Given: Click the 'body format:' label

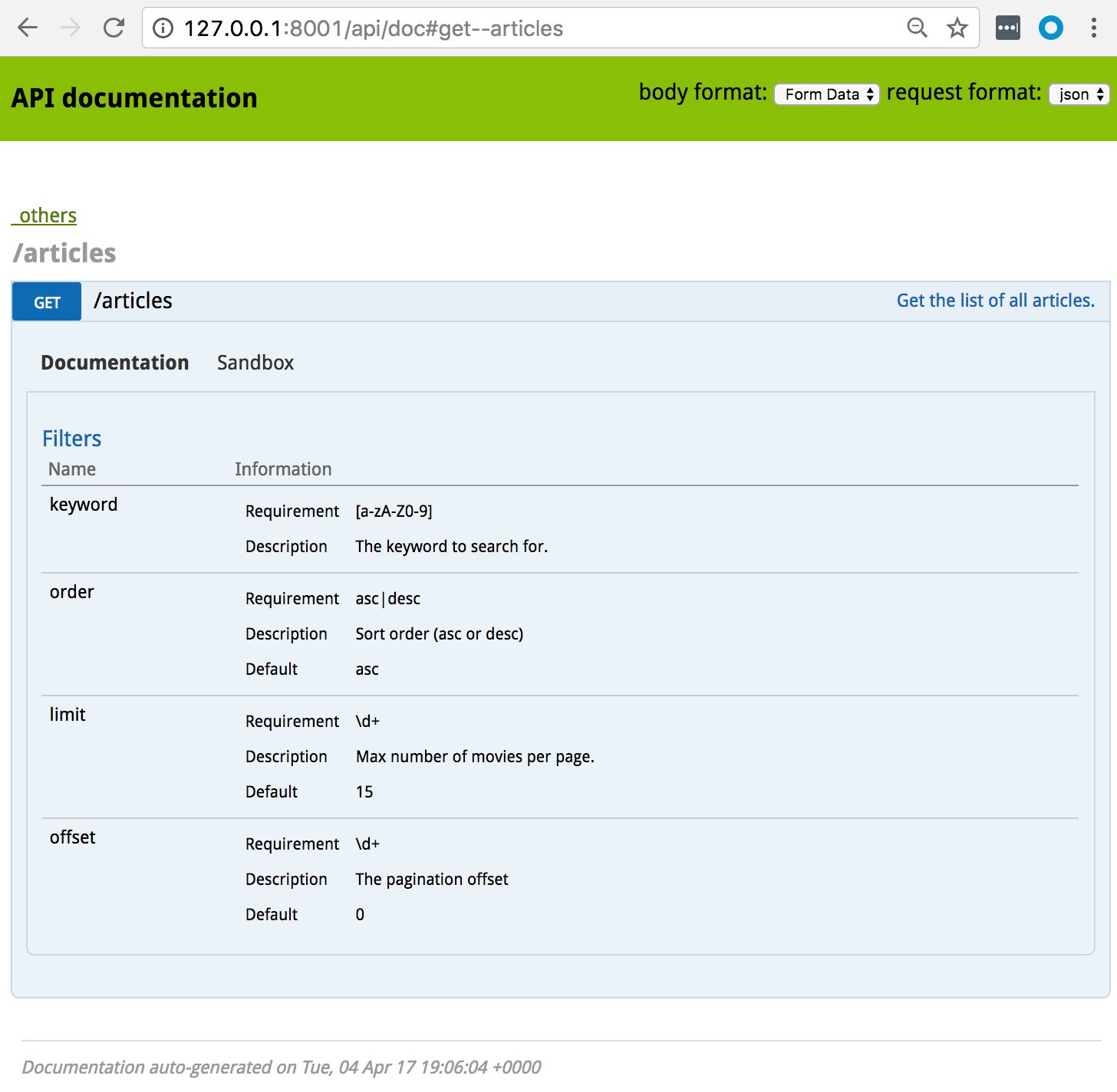Looking at the screenshot, I should pos(703,92).
